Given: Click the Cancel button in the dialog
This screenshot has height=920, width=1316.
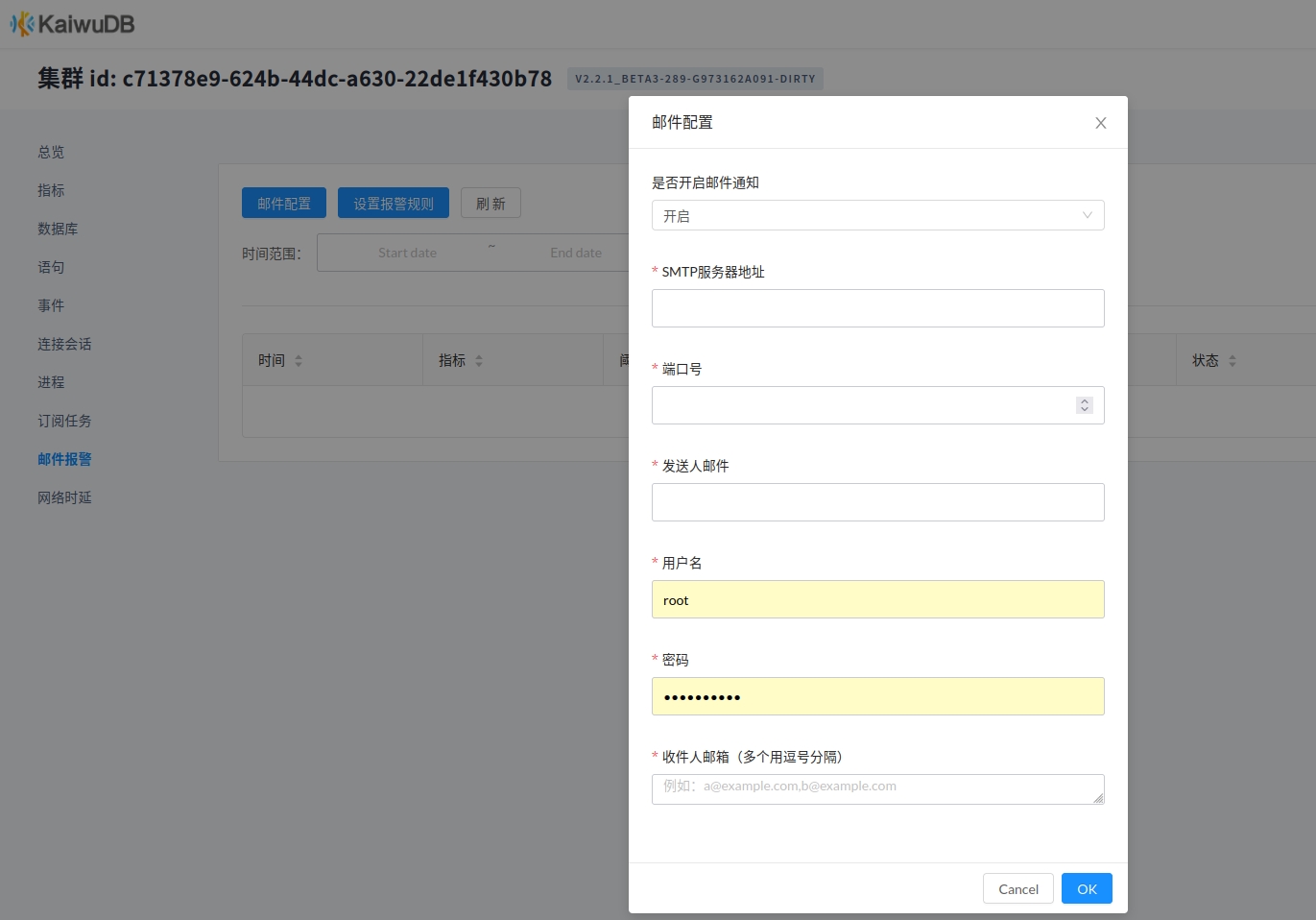Looking at the screenshot, I should (1017, 888).
